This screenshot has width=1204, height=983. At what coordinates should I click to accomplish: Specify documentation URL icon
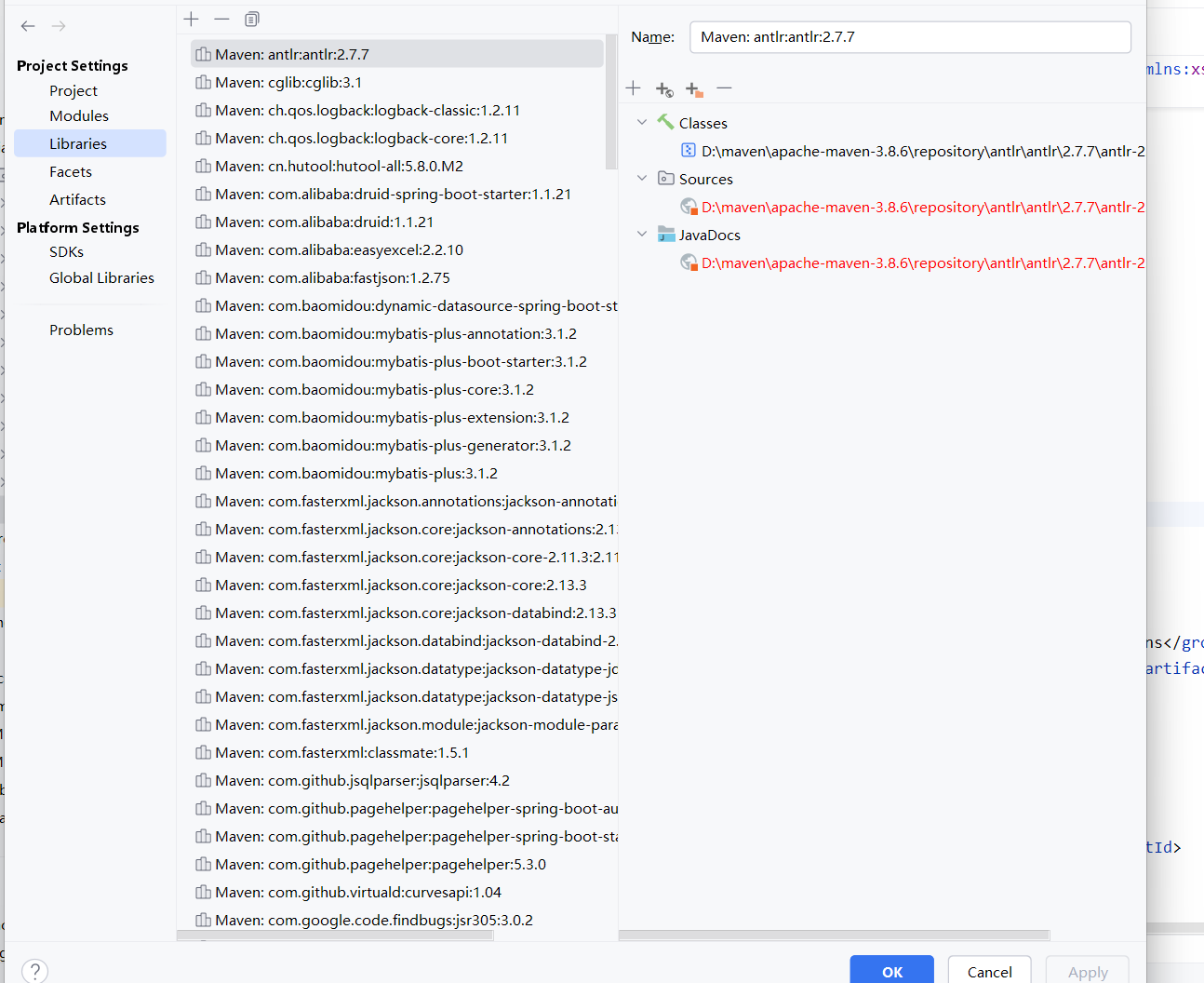point(664,88)
